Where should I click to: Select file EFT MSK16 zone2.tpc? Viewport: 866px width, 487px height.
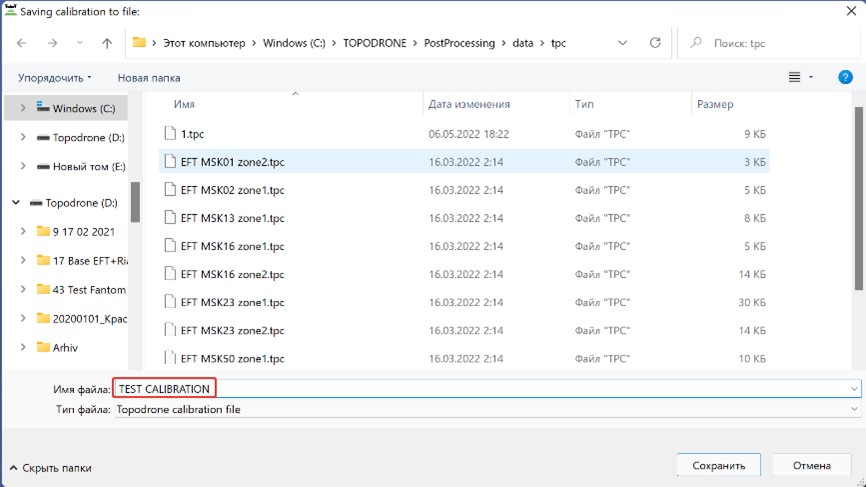[464, 274]
